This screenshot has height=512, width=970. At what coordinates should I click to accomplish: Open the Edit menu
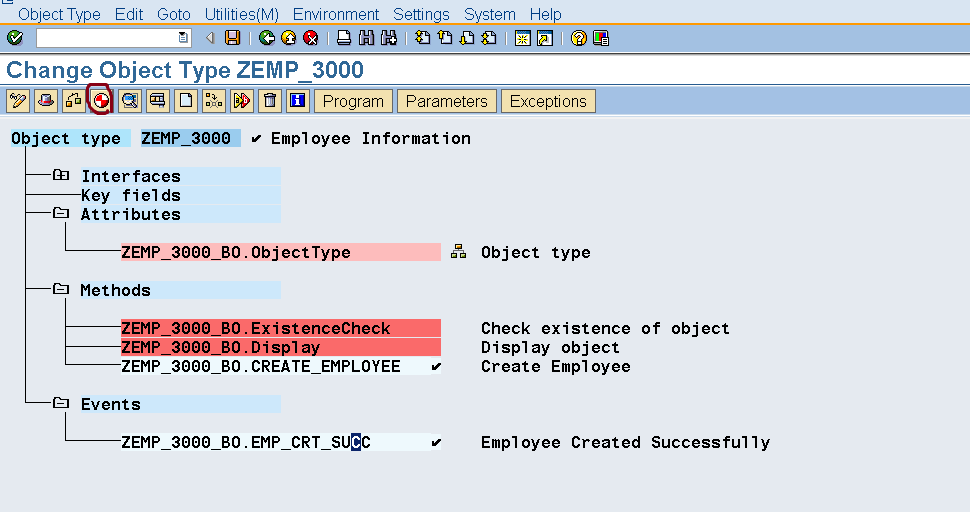tap(129, 14)
